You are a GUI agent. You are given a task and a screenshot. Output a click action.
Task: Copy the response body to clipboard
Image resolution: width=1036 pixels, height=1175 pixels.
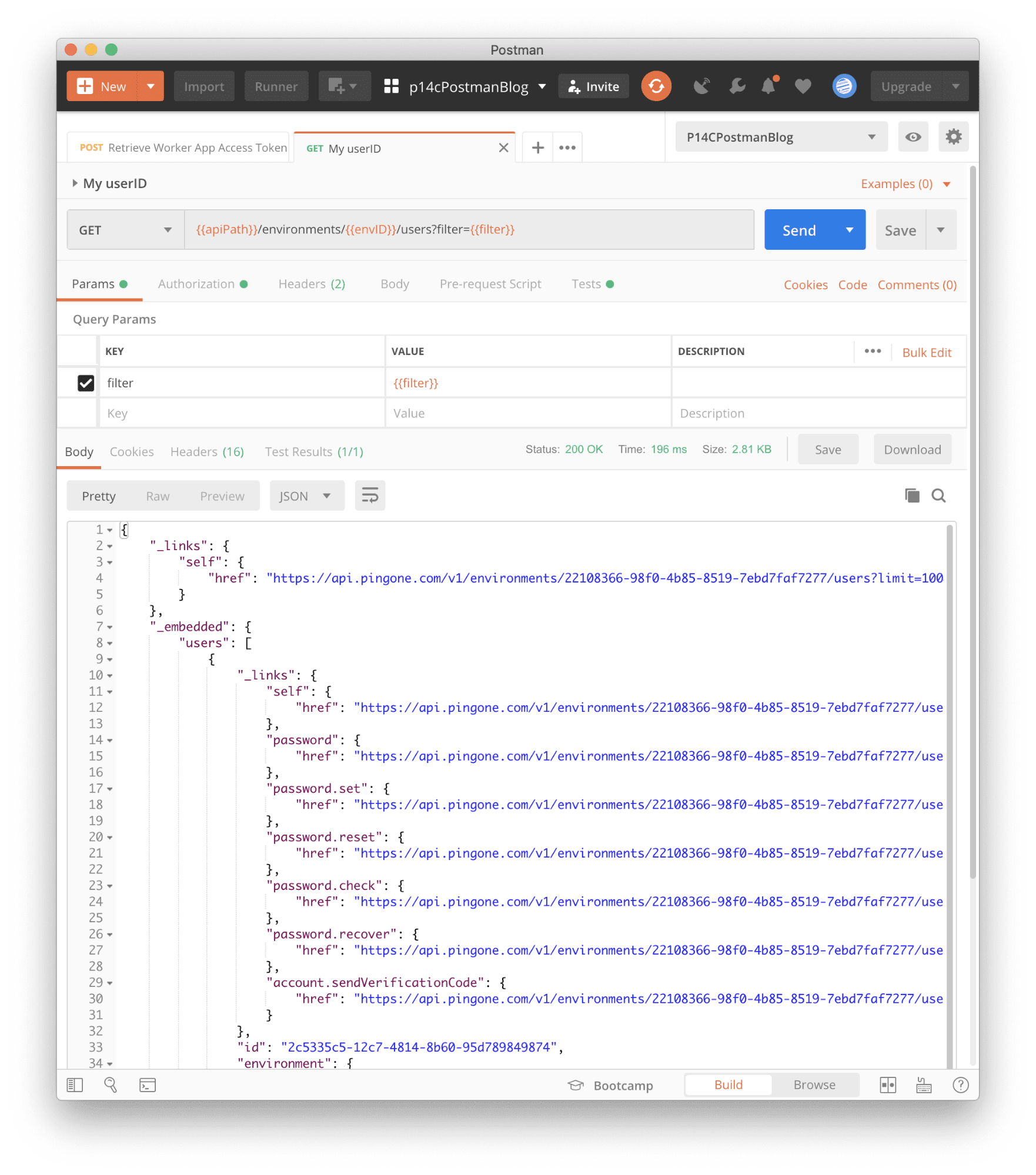pyautogui.click(x=912, y=496)
